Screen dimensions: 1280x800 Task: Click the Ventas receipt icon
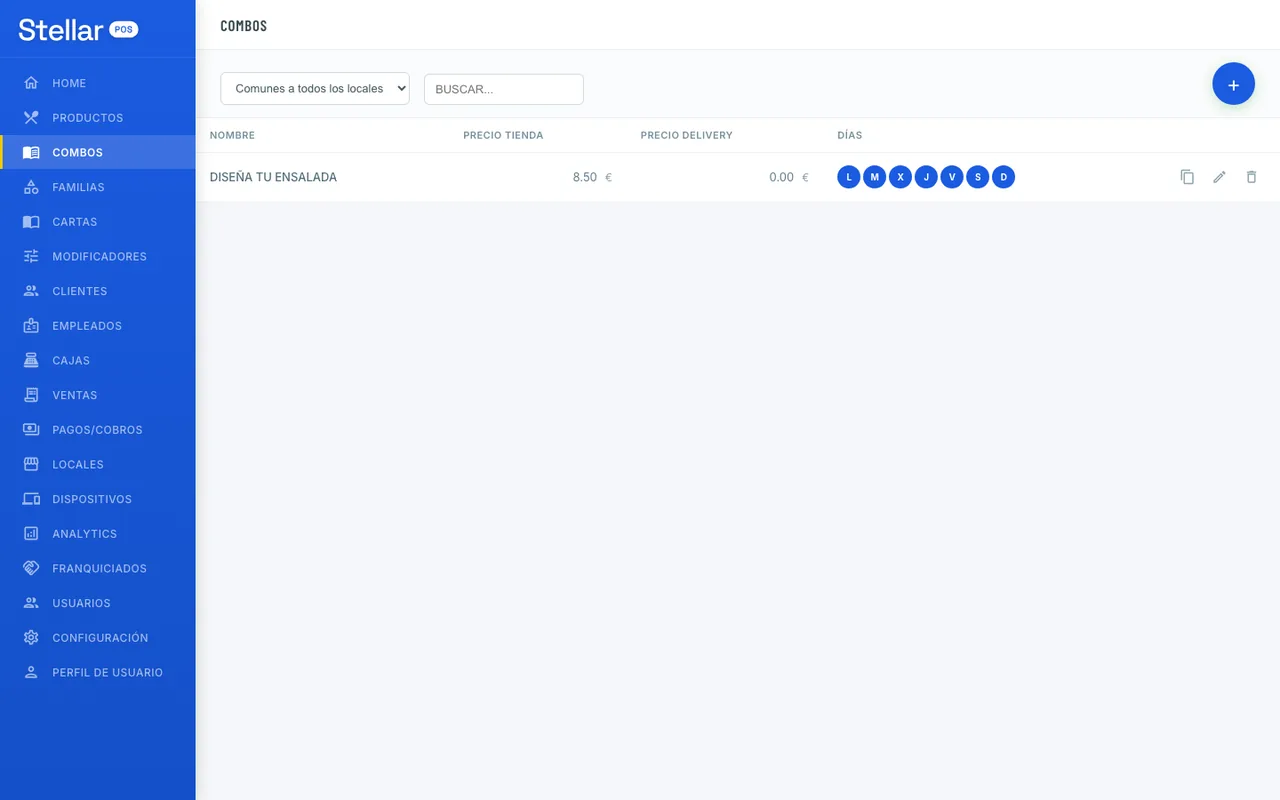(x=31, y=395)
